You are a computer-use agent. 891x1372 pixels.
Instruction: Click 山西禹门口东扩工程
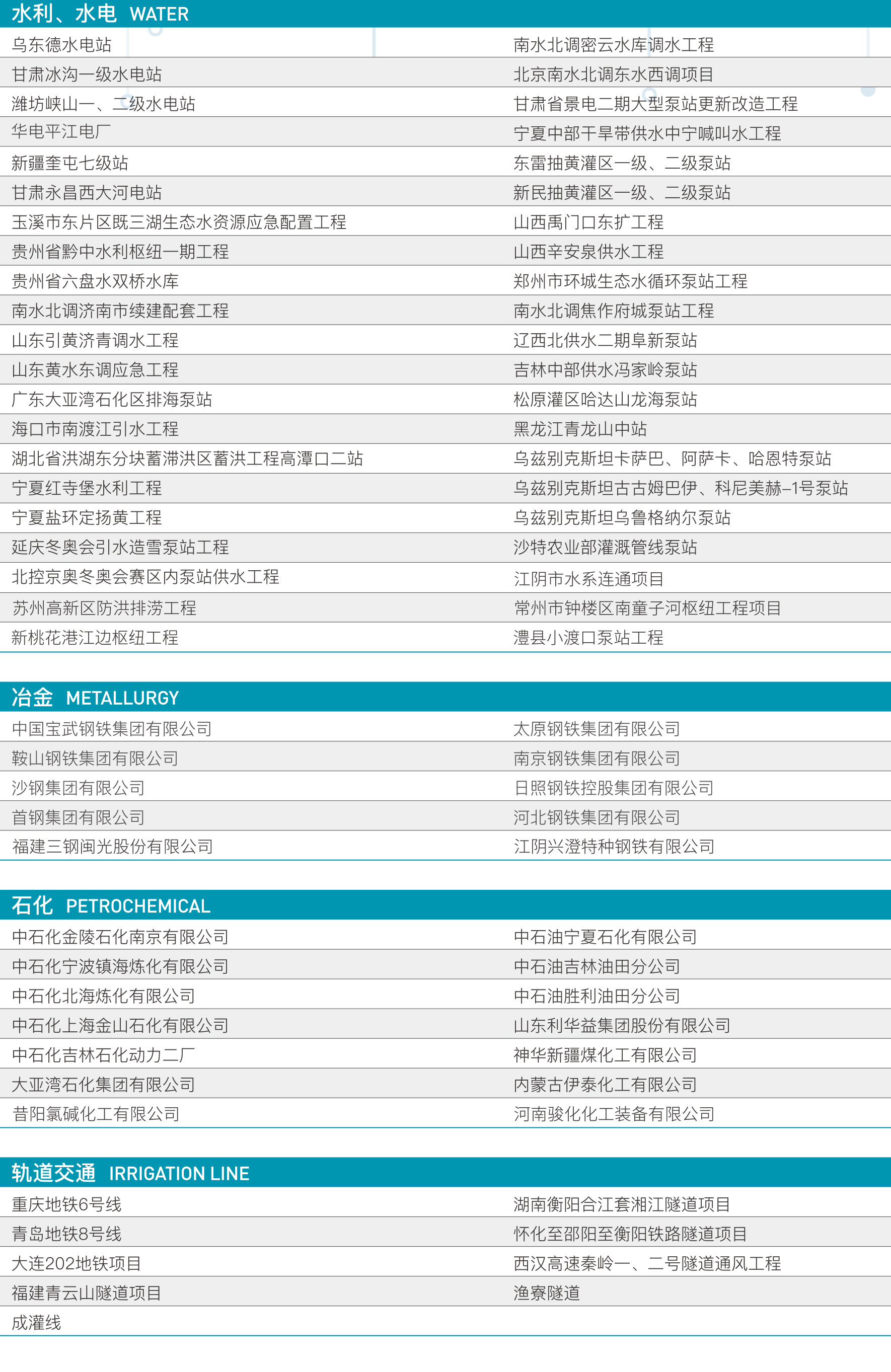pos(588,222)
